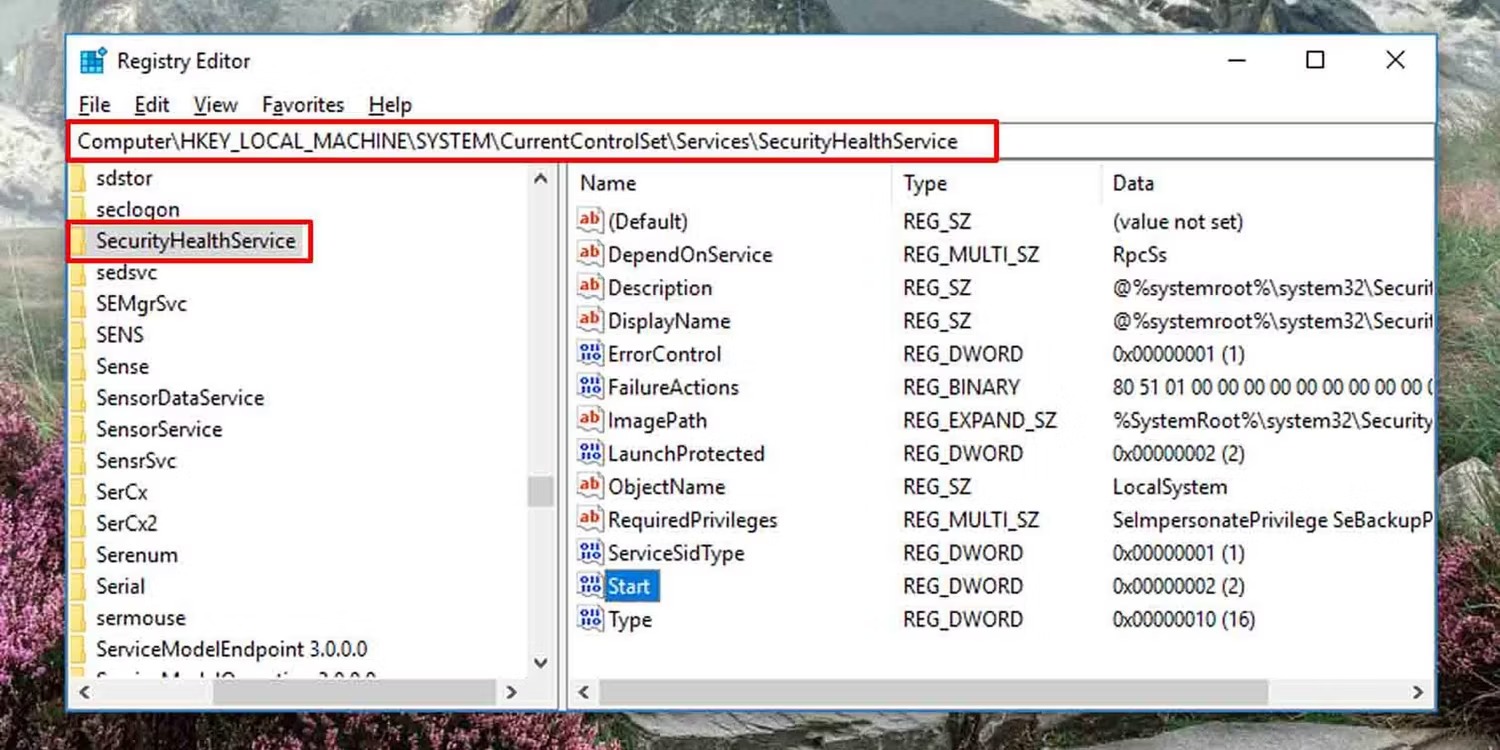Screen dimensions: 1500x750
Task: Click the string icon beside Description
Action: pyautogui.click(x=590, y=287)
